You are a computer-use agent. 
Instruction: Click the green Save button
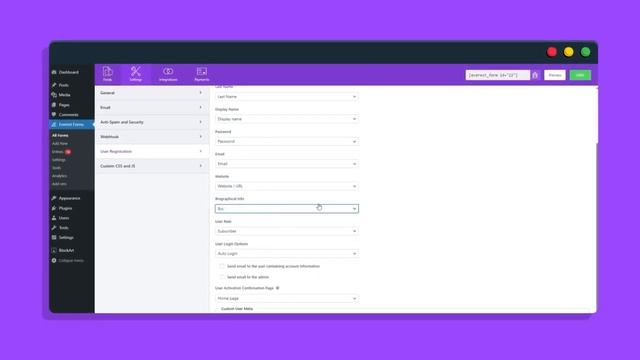point(580,75)
